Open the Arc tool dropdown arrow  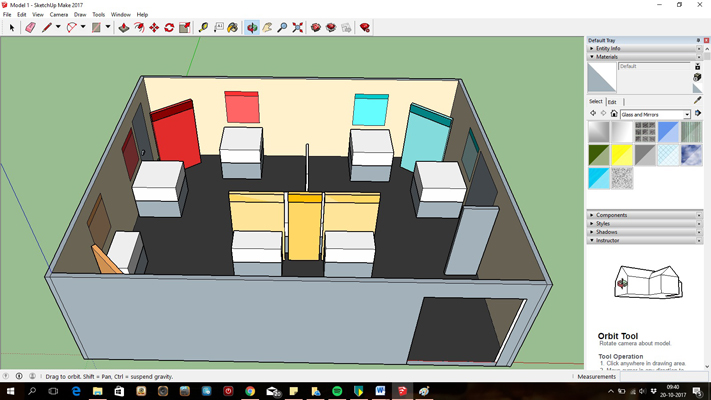83,27
